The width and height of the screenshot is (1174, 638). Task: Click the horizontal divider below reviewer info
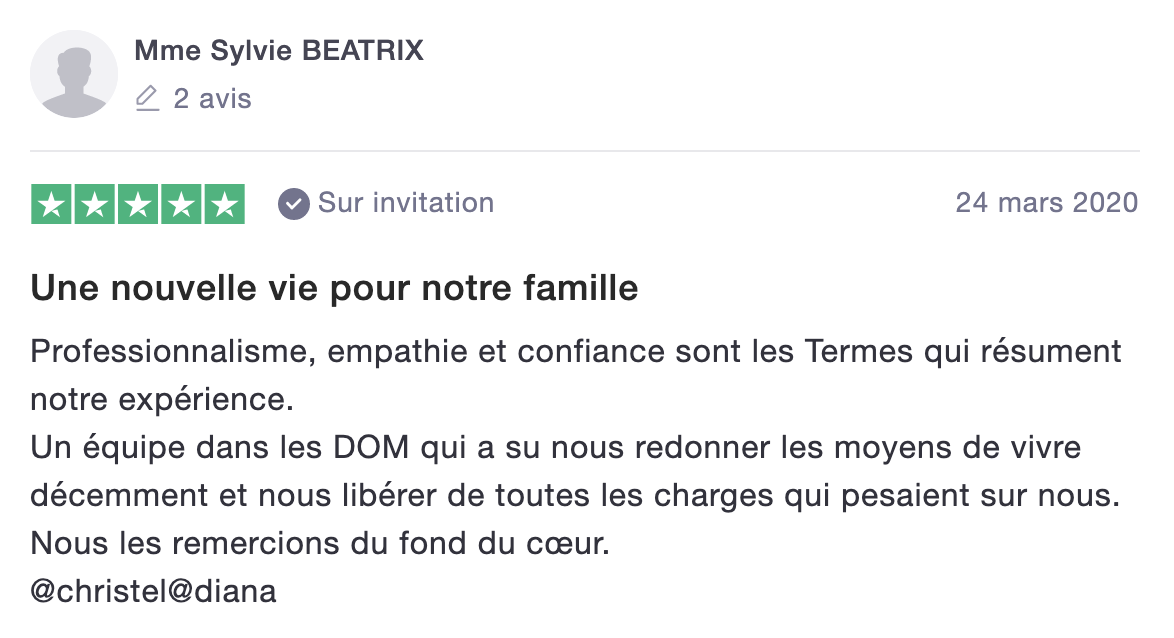pyautogui.click(x=585, y=151)
